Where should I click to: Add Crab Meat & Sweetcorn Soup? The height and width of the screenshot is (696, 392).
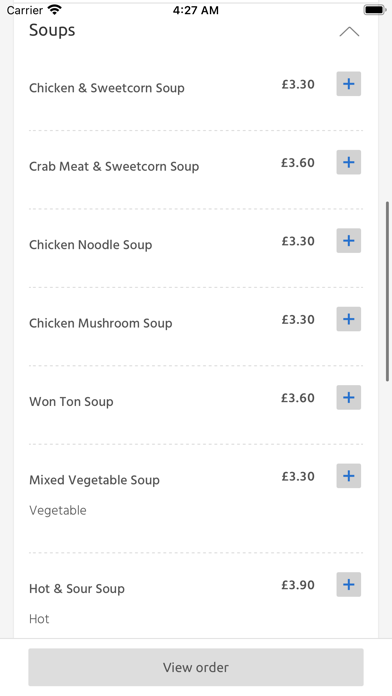(x=348, y=162)
